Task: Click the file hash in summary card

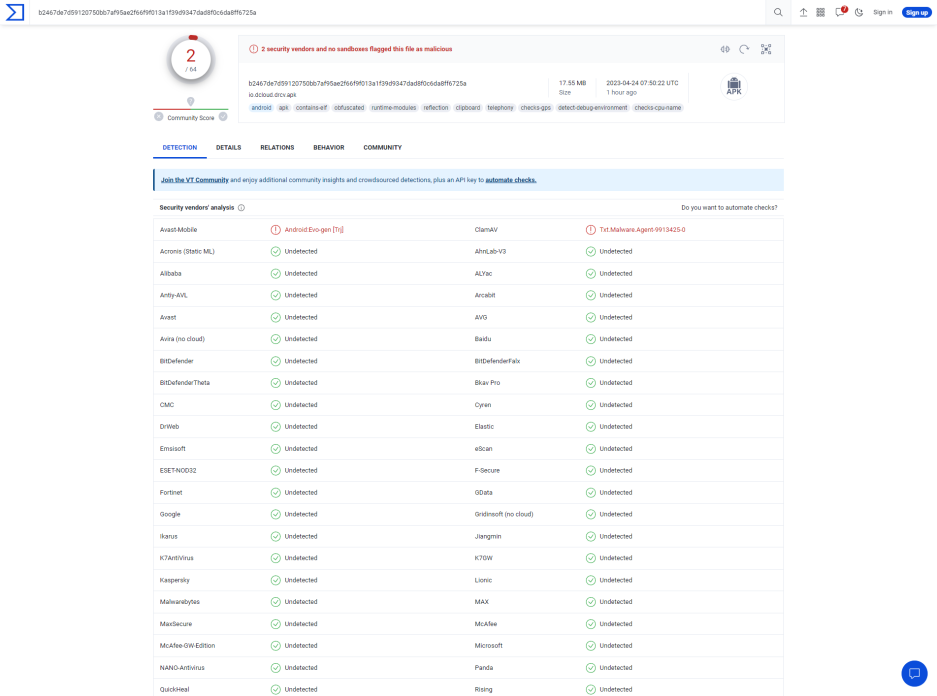Action: click(357, 84)
